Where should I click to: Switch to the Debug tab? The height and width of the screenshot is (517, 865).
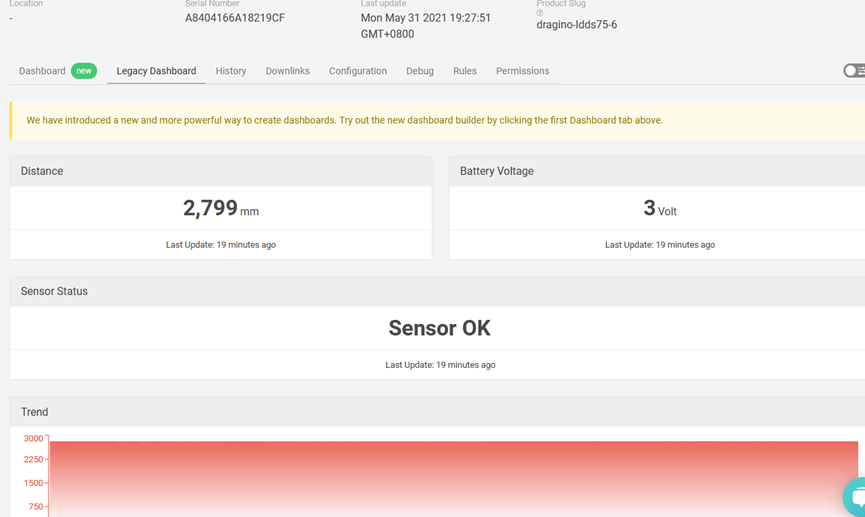(420, 71)
